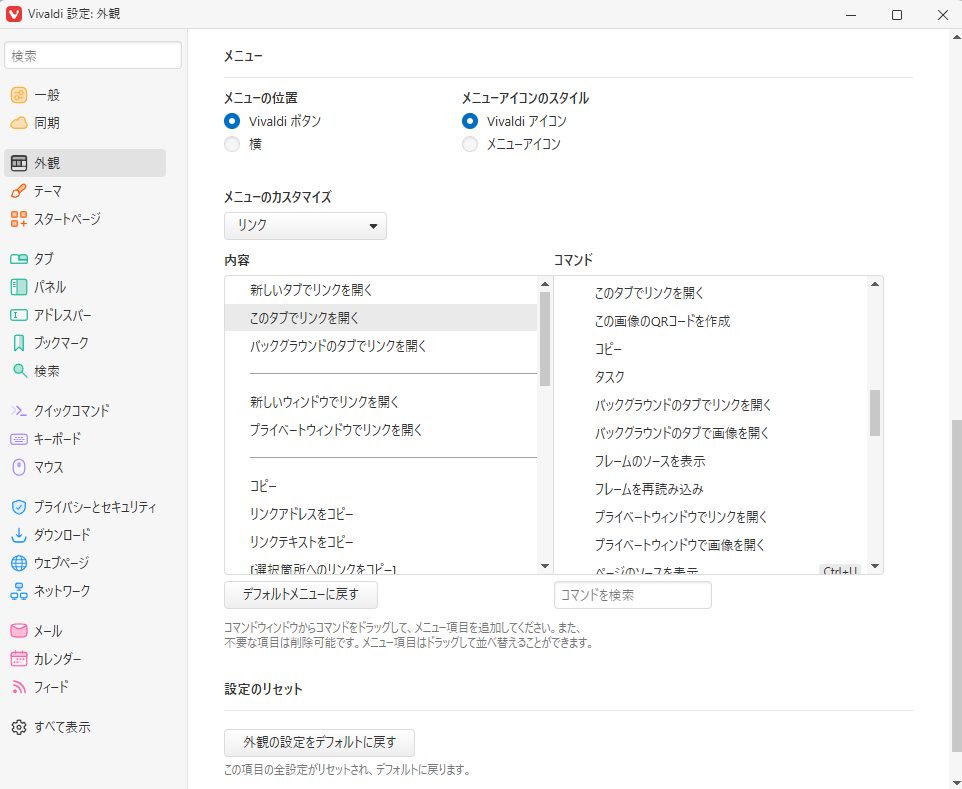Viewport: 962px width, 789px height.
Task: Select 新しいタブでリンクを開く in 内容 list
Action: [382, 290]
